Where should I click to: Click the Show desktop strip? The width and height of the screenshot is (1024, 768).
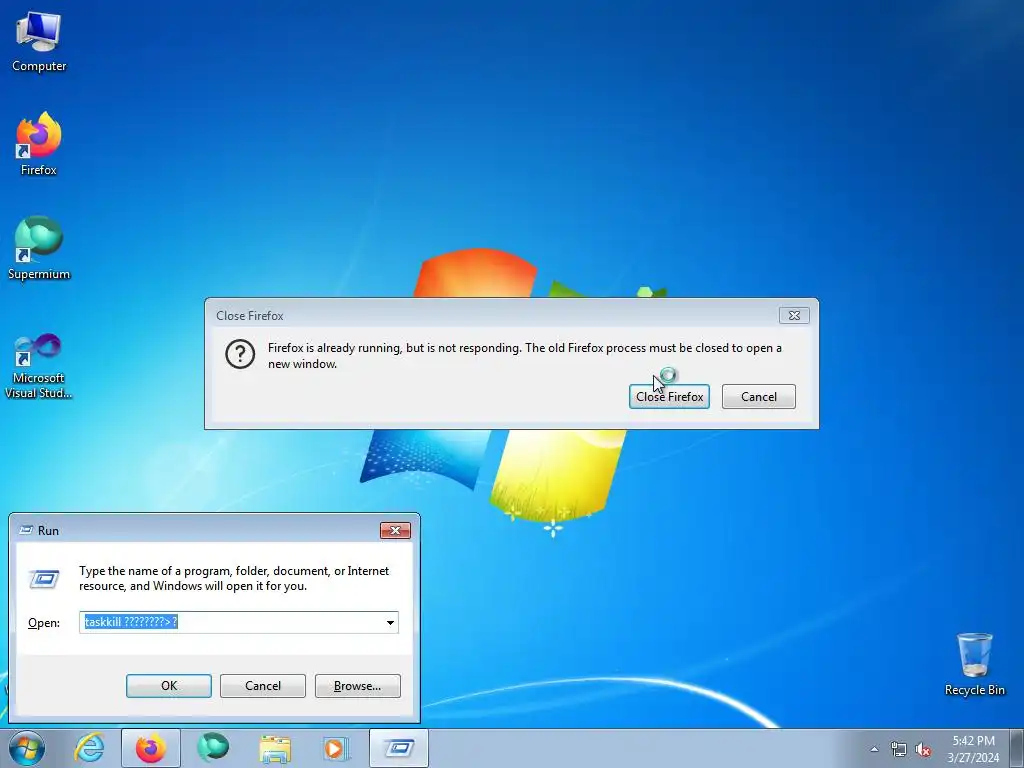[1017, 748]
